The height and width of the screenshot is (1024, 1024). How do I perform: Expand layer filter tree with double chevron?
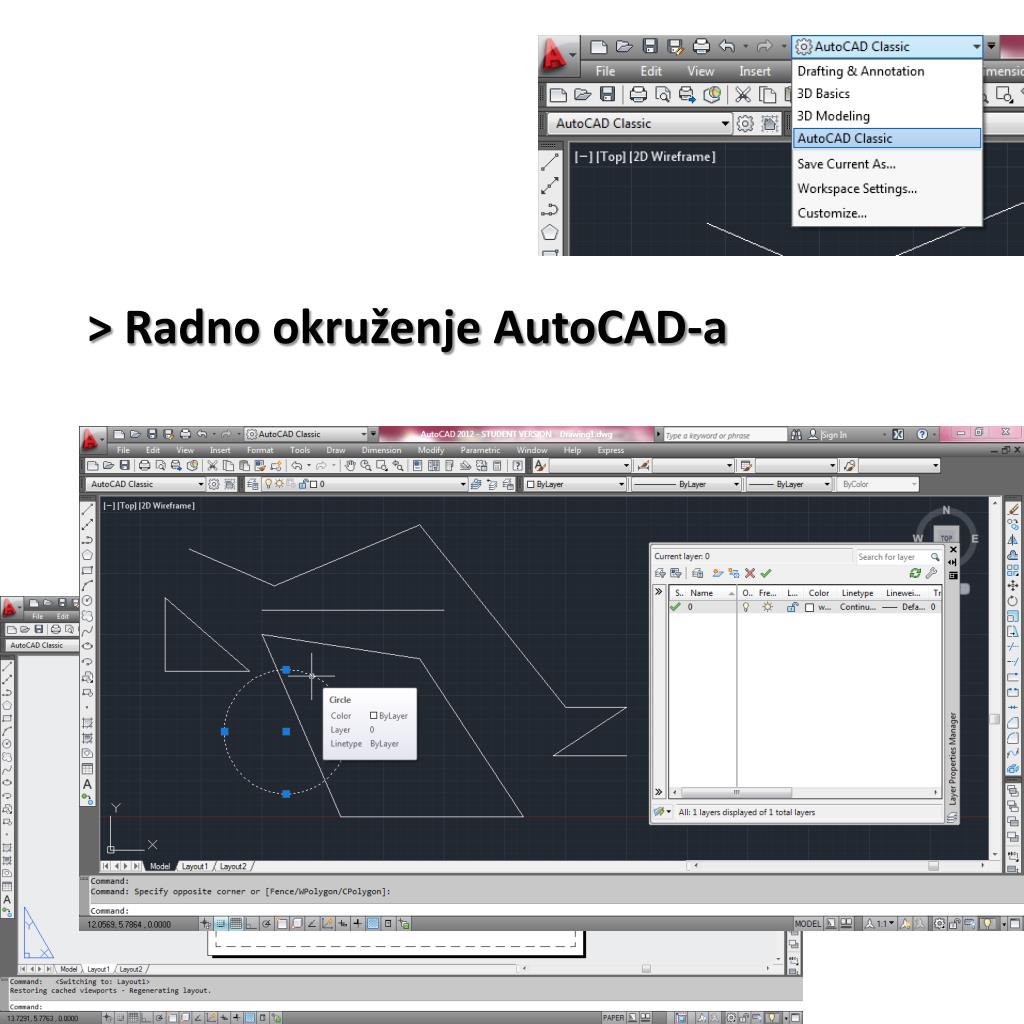658,593
